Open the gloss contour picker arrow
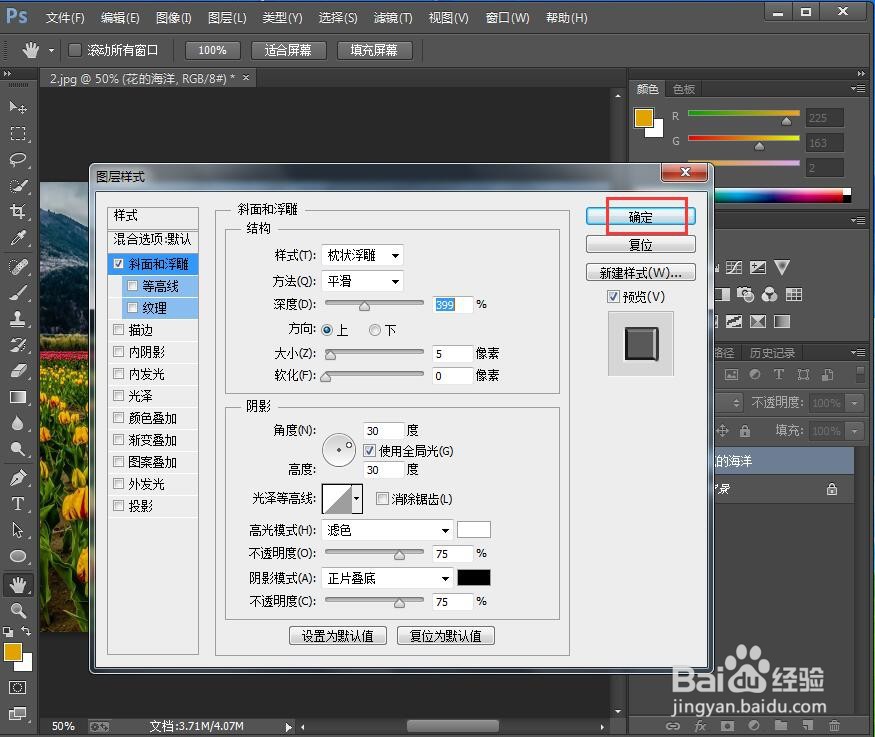 tap(357, 499)
